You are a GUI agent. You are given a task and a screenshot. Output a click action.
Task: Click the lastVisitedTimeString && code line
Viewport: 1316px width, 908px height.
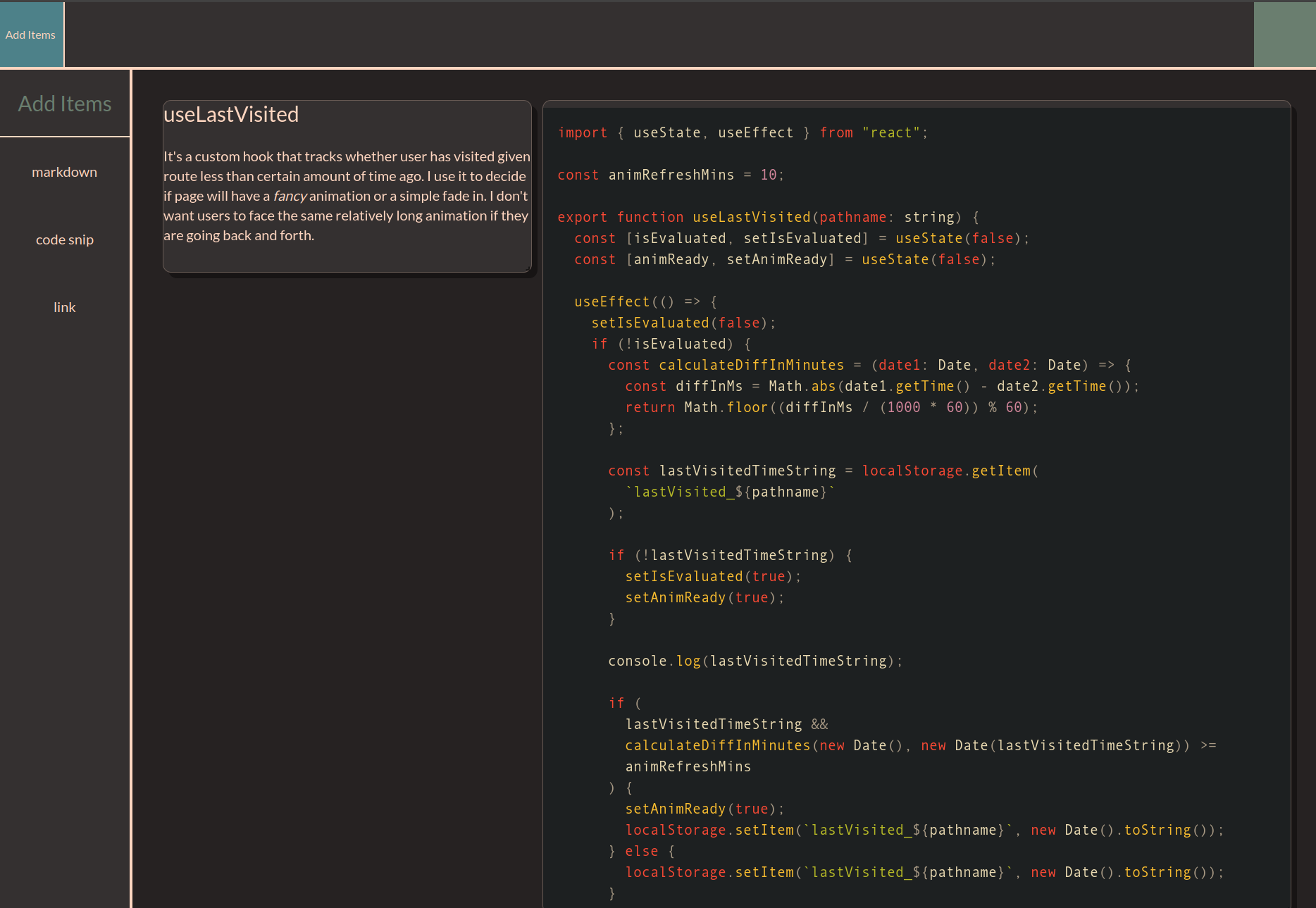(727, 724)
